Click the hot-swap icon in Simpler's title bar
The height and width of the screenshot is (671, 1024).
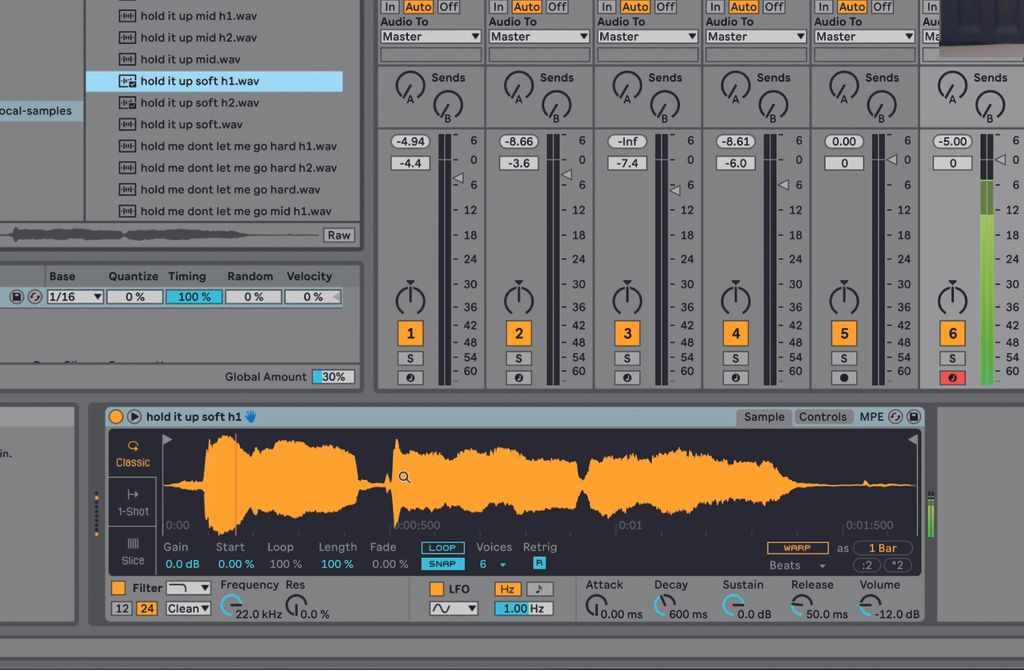(x=896, y=417)
